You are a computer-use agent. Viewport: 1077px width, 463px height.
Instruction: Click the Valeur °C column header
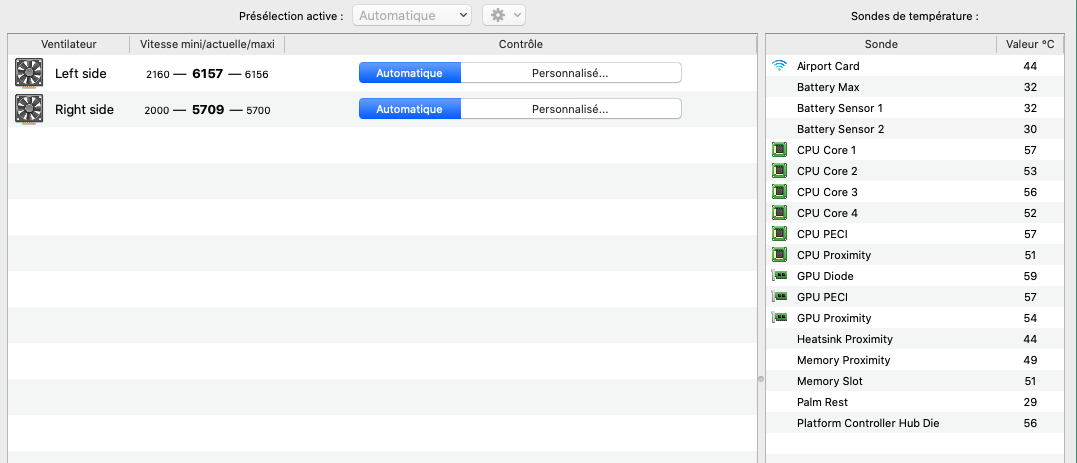click(x=1030, y=44)
